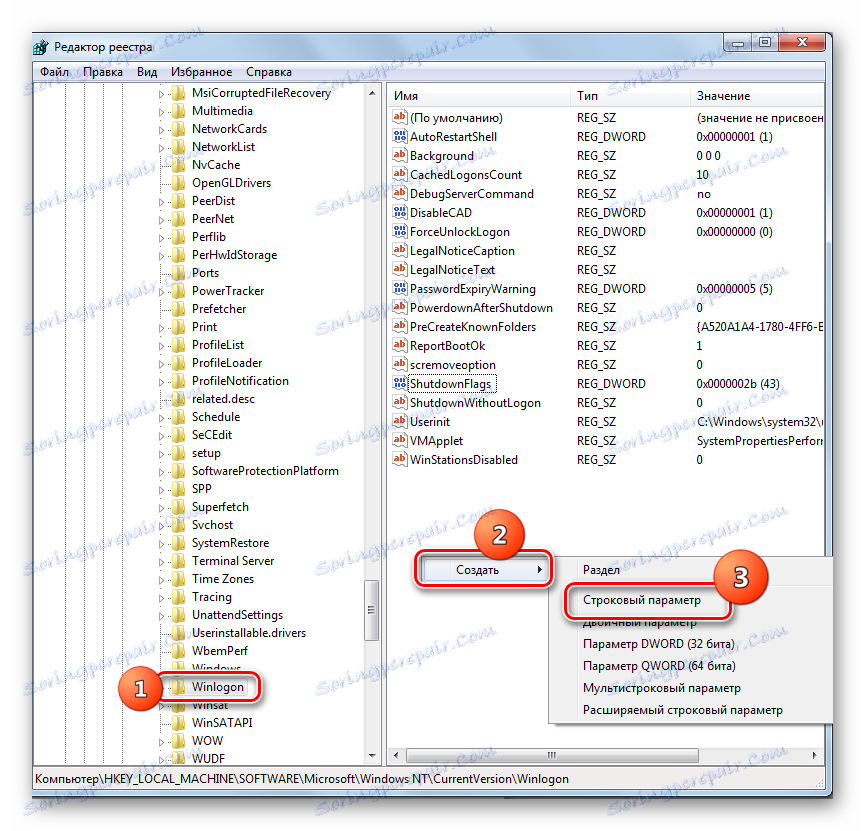Click the Schedule folder icon
This screenshot has height=831, width=865.
(178, 417)
